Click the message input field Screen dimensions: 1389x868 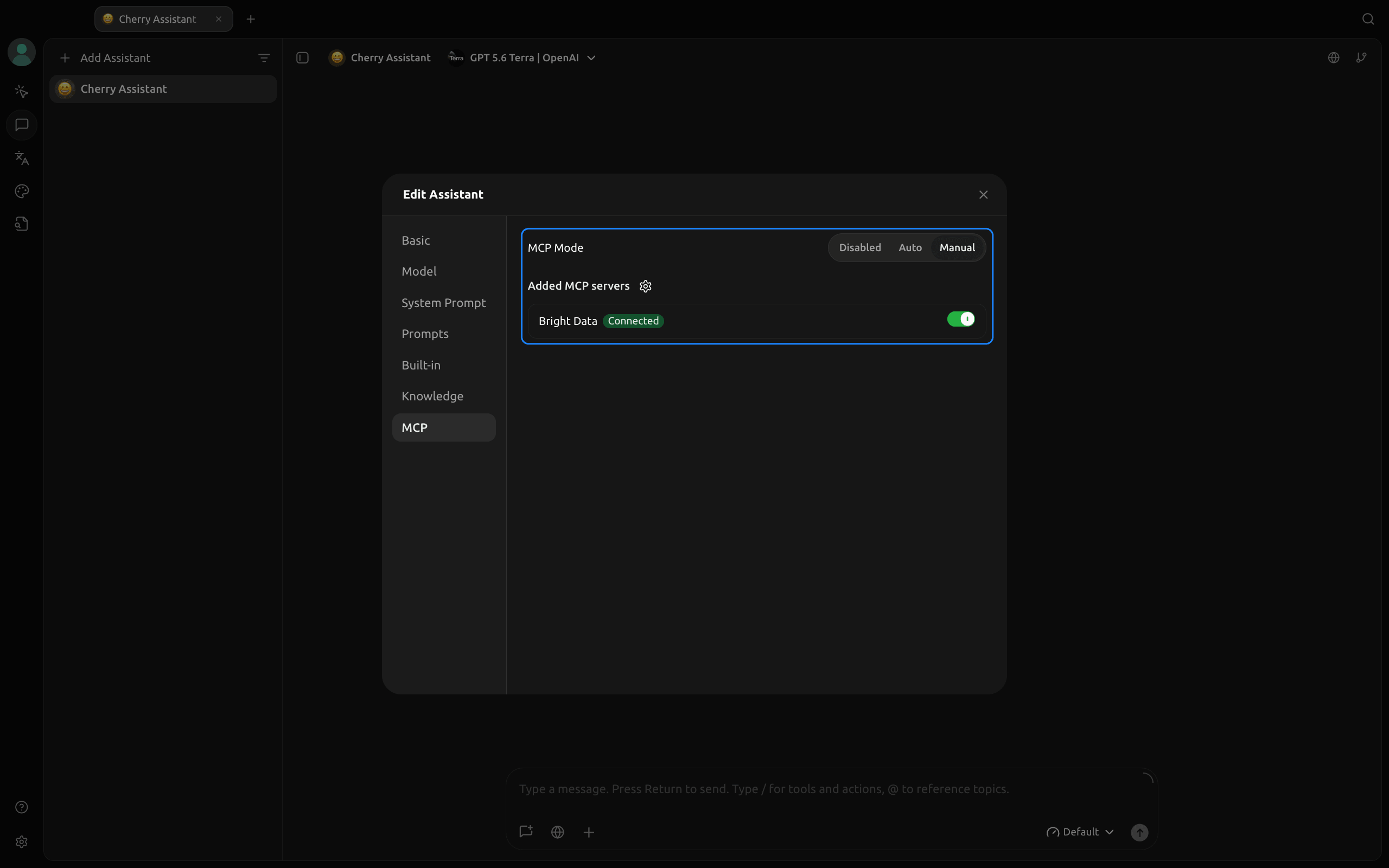[x=831, y=789]
